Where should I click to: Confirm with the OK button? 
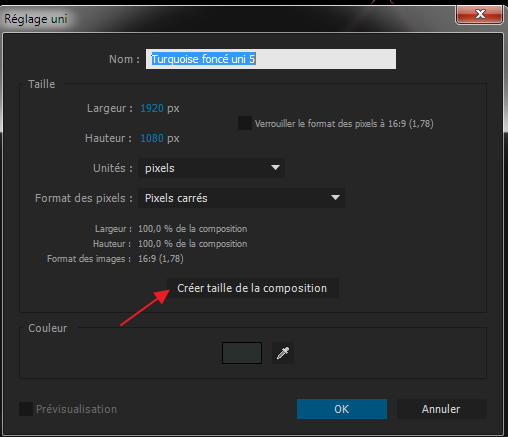coord(342,409)
